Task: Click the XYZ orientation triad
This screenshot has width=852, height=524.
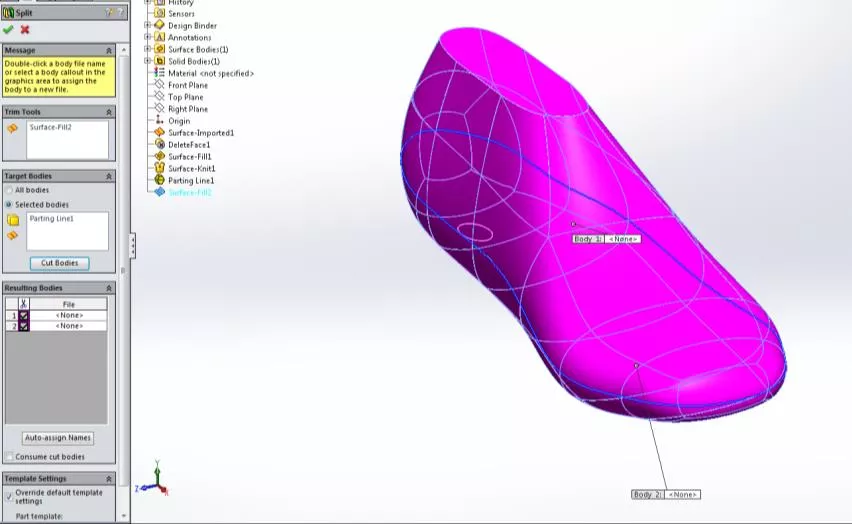Action: (153, 479)
